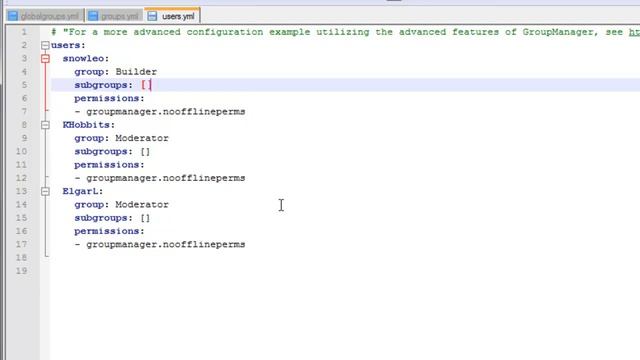Click groupmanager.noofflineperms on line 12

(166, 178)
